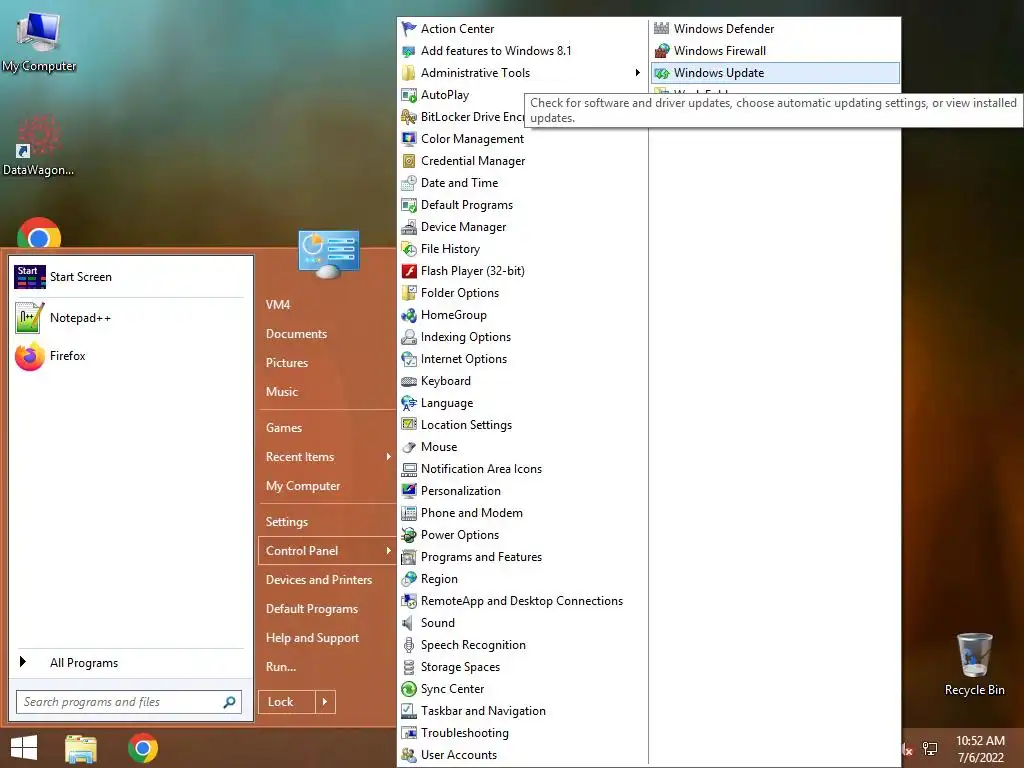
Task: Open File History icon
Action: tap(409, 249)
